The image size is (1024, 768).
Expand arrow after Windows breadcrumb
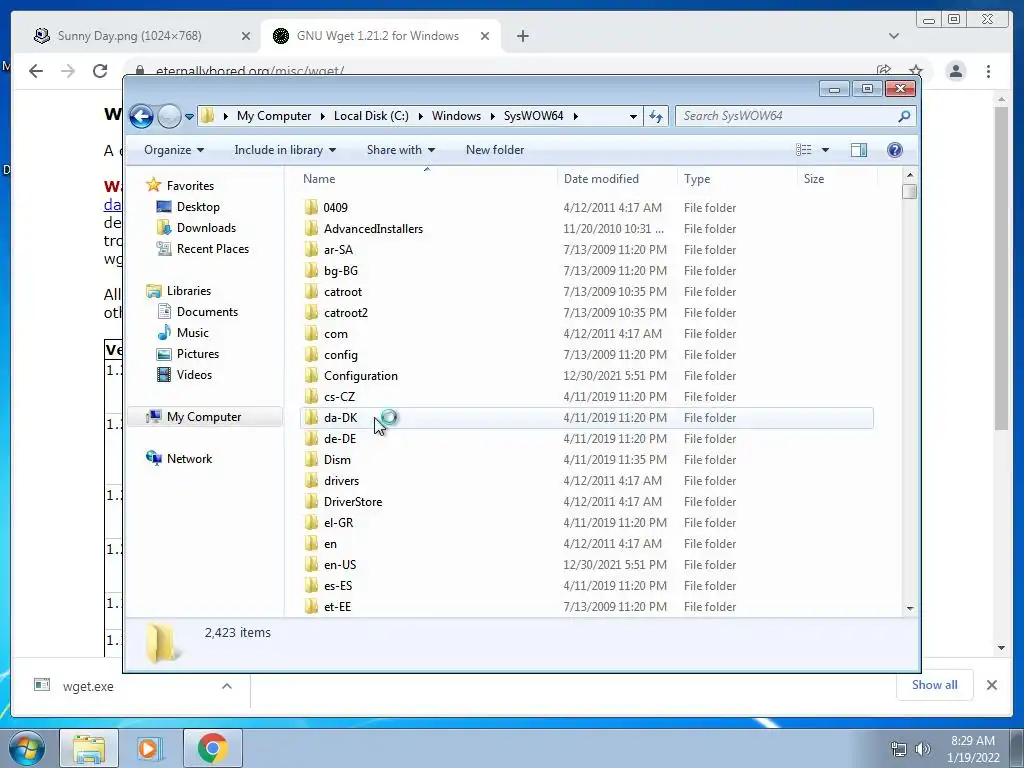(x=492, y=116)
